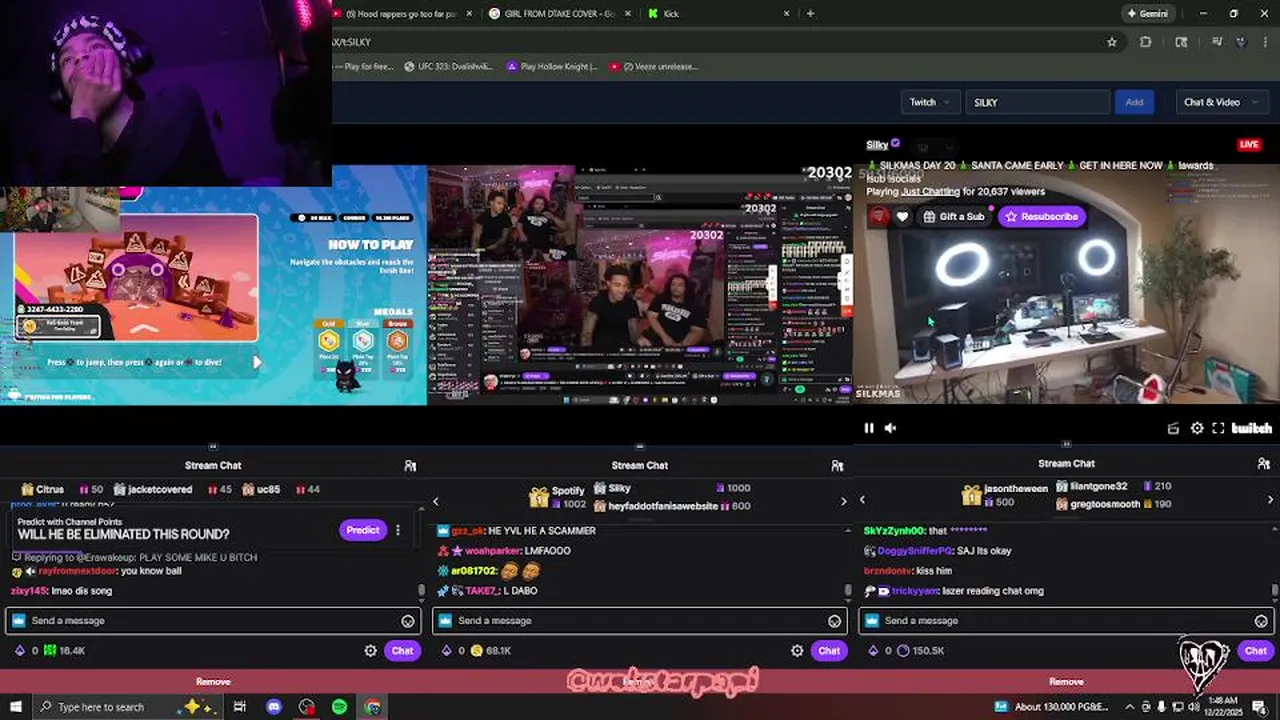Screen dimensions: 1280x720
Task: Click the Add stream button
Action: pyautogui.click(x=1134, y=102)
